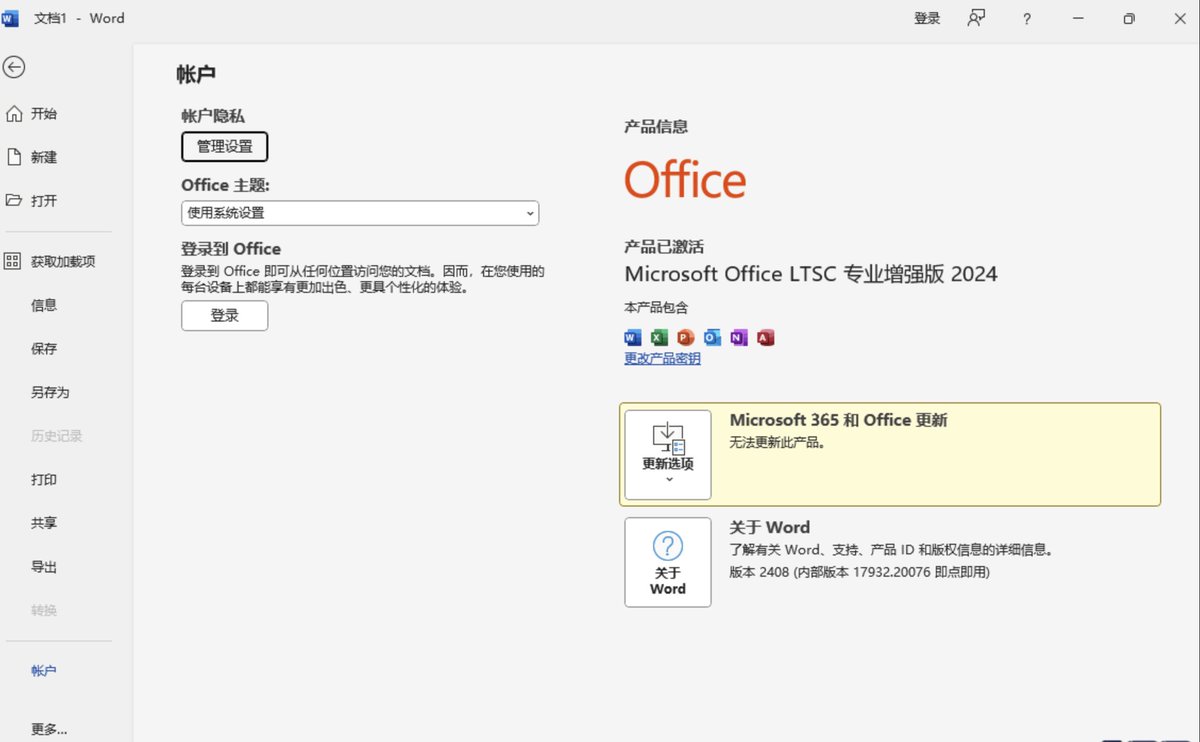Screen dimensions: 1200x742
Task: Click the Access product icon
Action: click(x=766, y=338)
